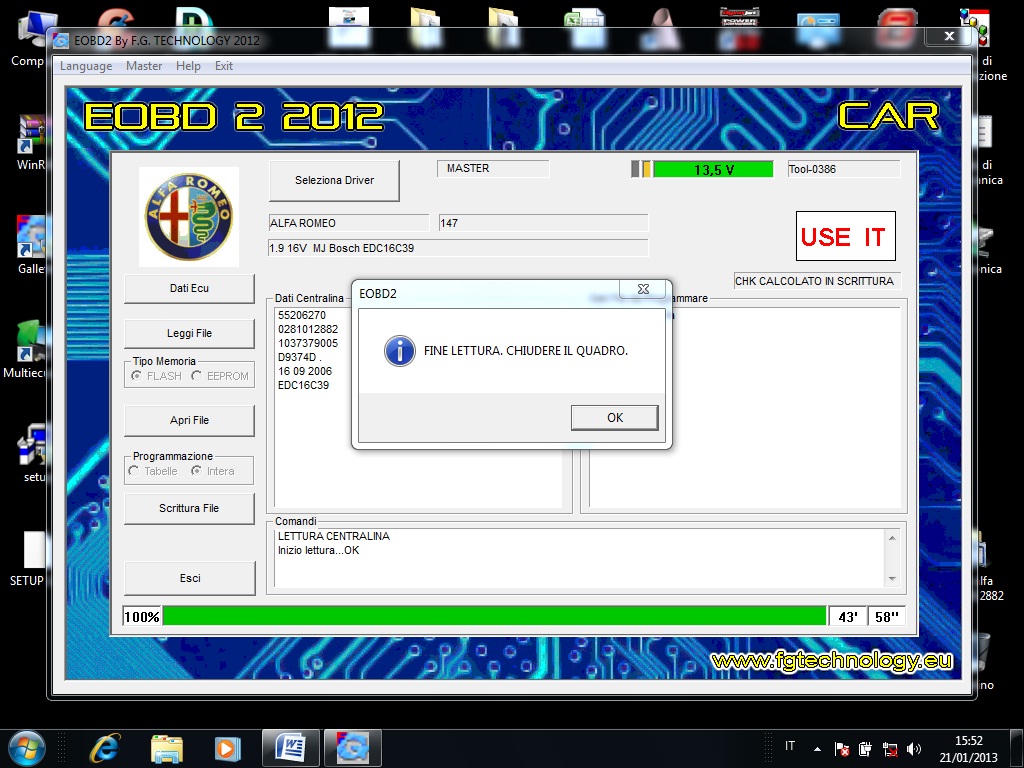Select the EEPROM memory radio button
This screenshot has width=1024, height=768.
pyautogui.click(x=197, y=376)
